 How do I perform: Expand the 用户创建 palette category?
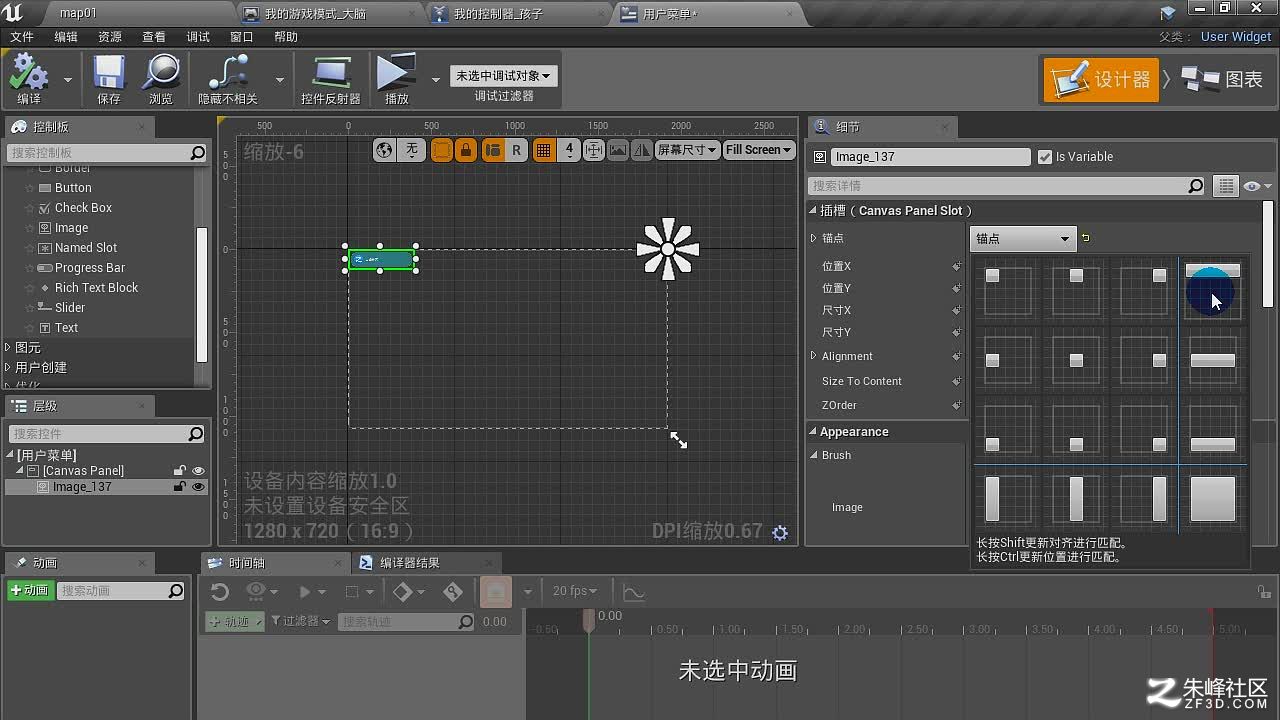8,368
